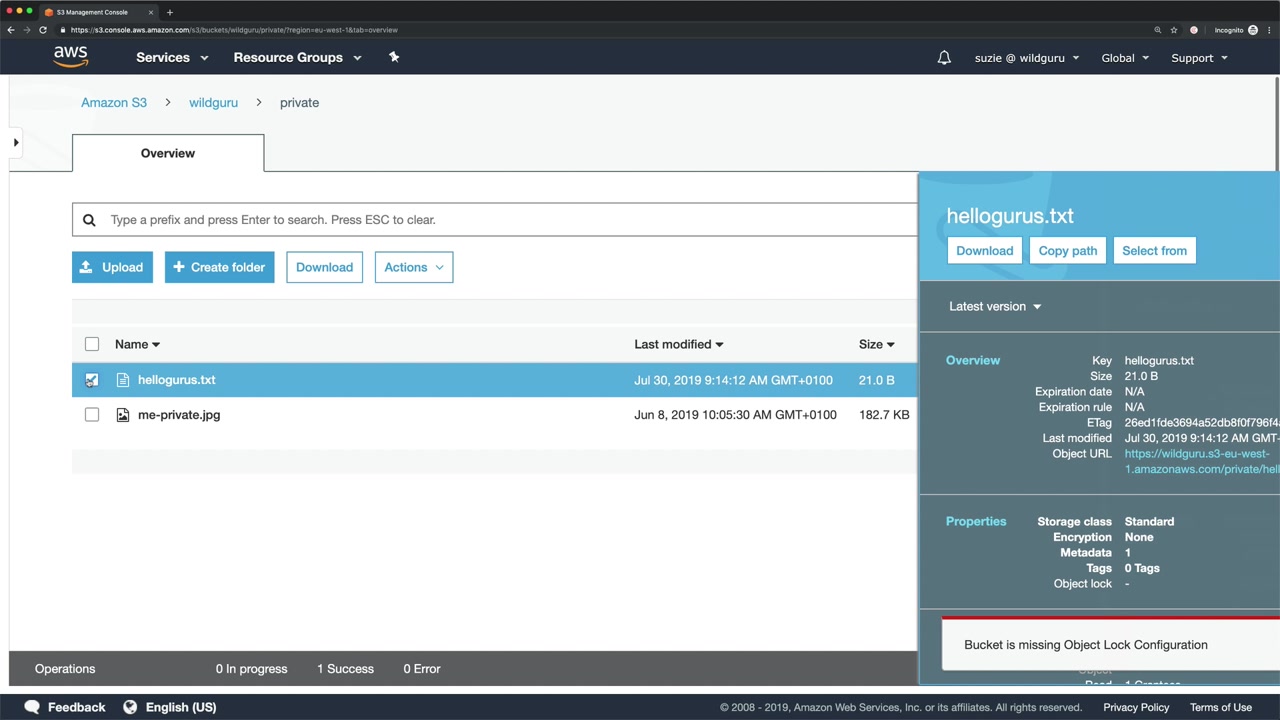
Task: Click the '0 Error' operations status
Action: click(x=422, y=669)
